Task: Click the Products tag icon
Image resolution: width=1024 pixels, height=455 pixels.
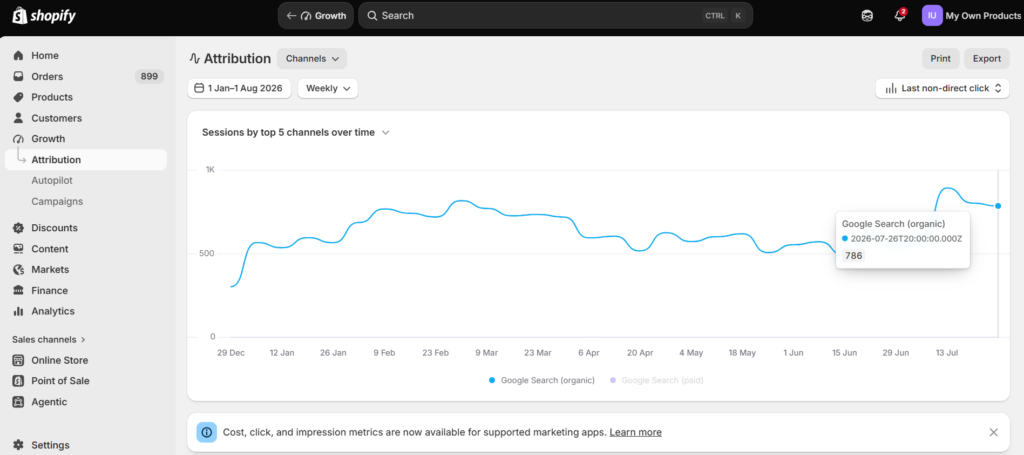Action: click(x=18, y=97)
